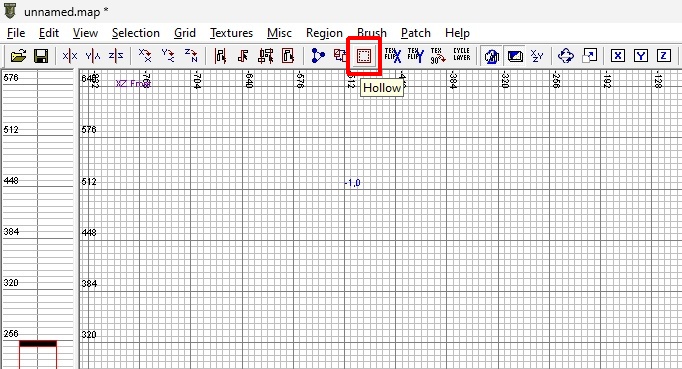Open the Patch menu
Image resolution: width=682 pixels, height=369 pixels.
pyautogui.click(x=416, y=33)
